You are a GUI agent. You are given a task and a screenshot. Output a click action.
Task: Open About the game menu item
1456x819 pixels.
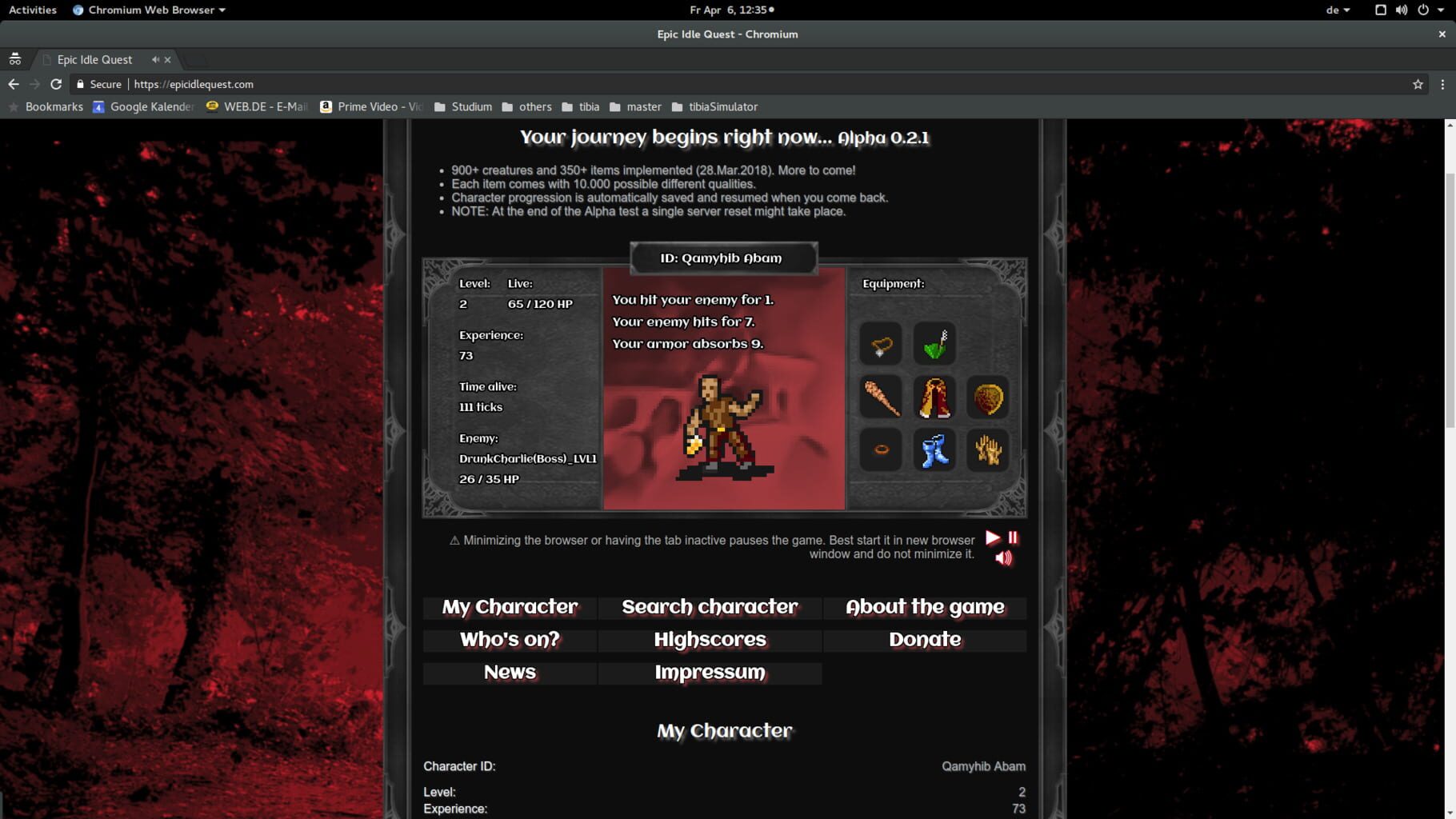tap(925, 607)
